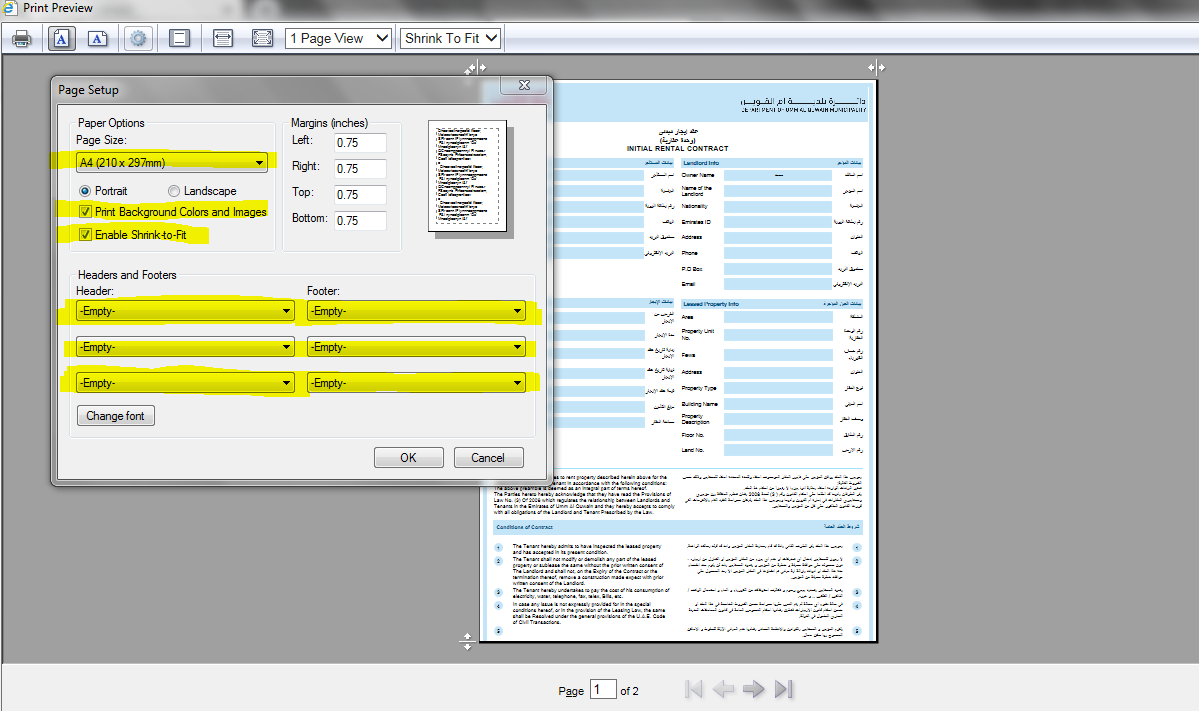The width and height of the screenshot is (1199, 711).
Task: Select the Landscape radio button in dialog
Action: pos(175,191)
